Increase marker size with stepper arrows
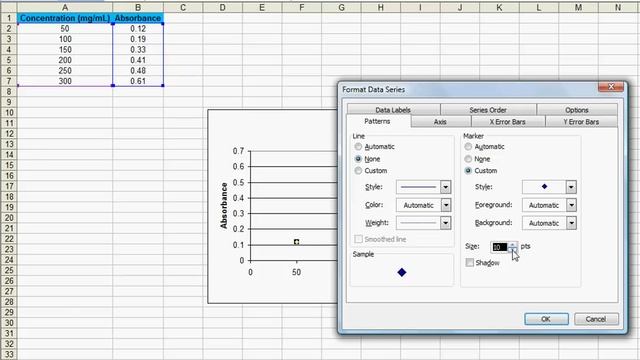This screenshot has width=640, height=360. [x=513, y=244]
